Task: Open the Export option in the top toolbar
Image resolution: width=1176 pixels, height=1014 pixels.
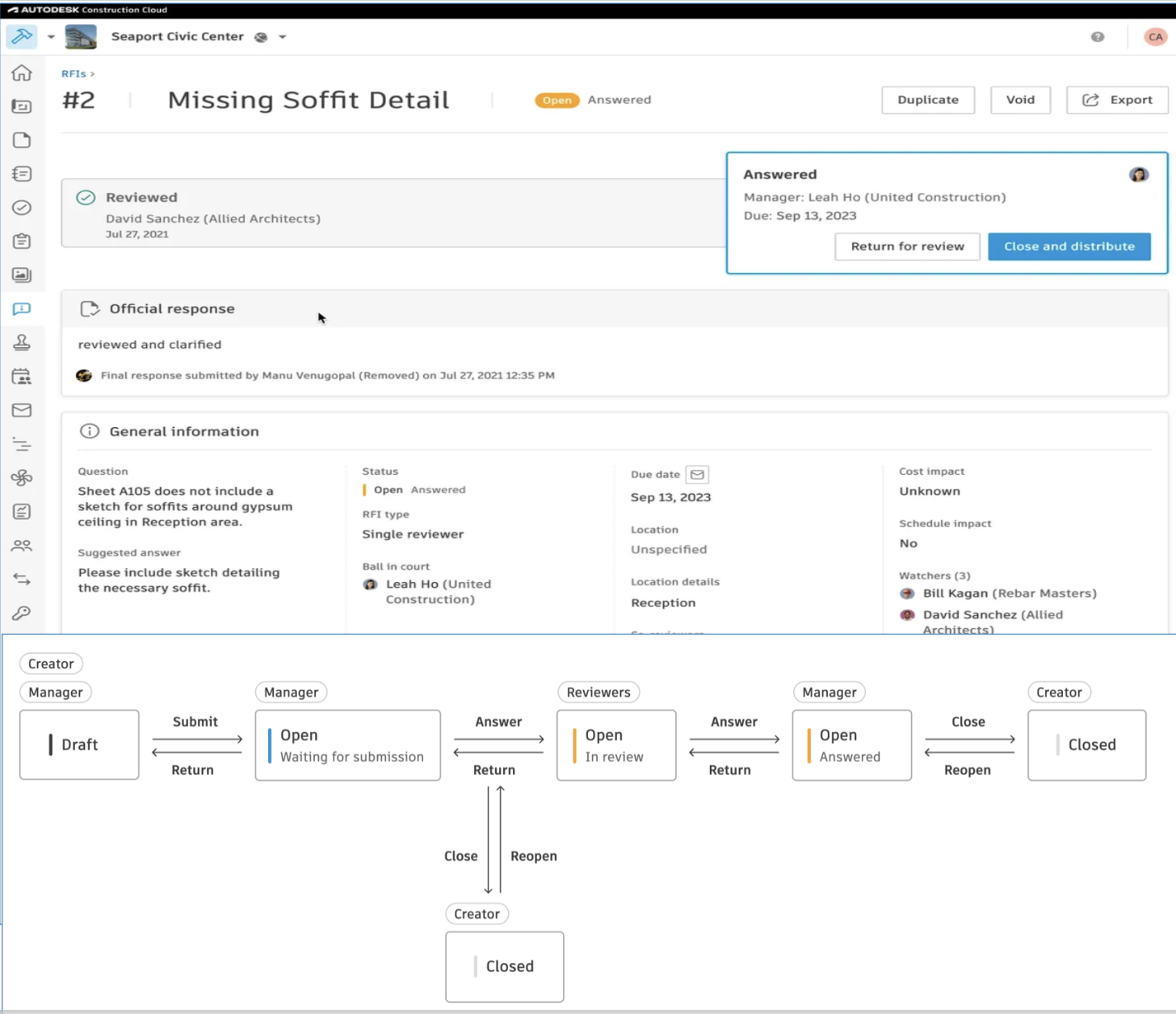Action: pyautogui.click(x=1117, y=99)
